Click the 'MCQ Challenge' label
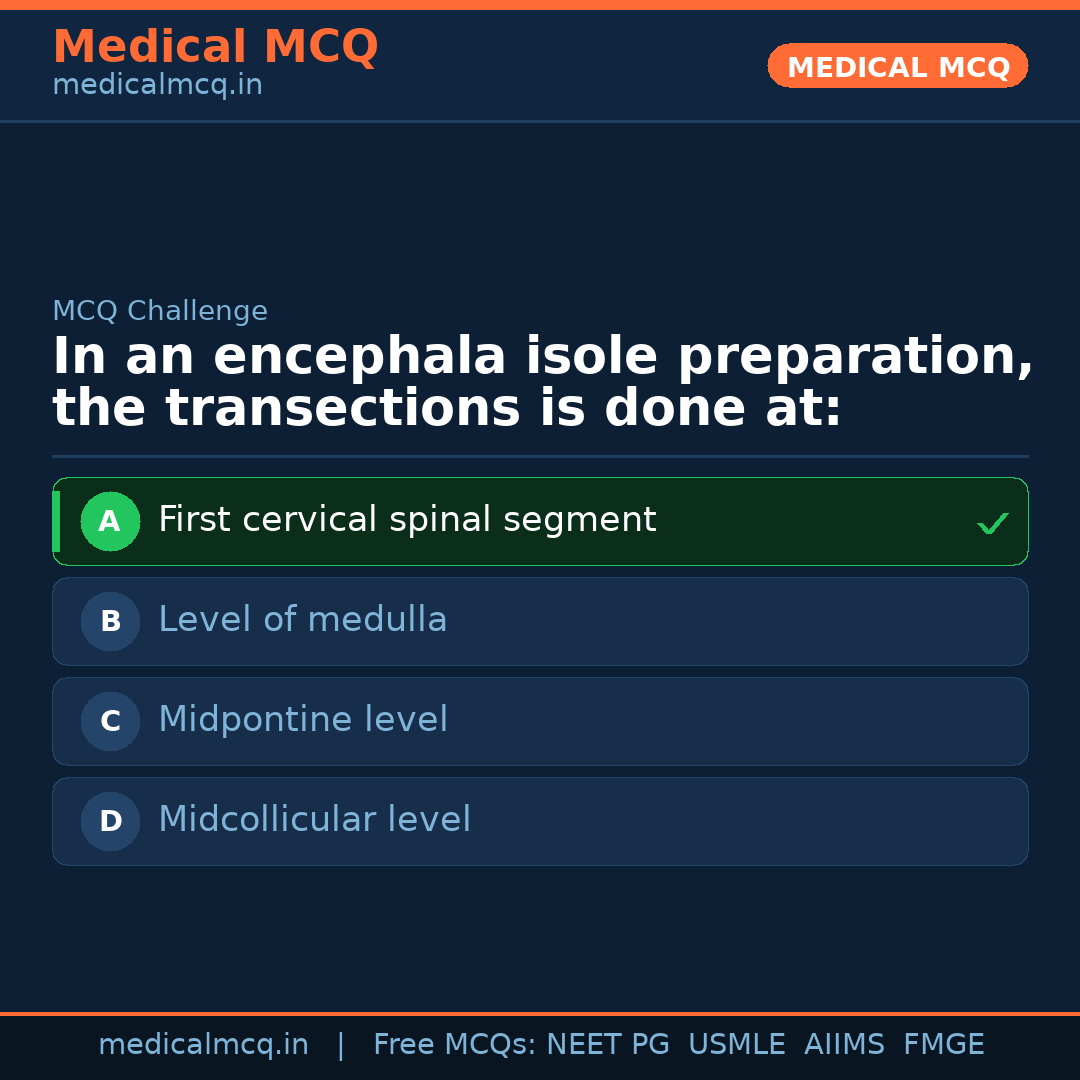This screenshot has width=1080, height=1080. point(160,311)
